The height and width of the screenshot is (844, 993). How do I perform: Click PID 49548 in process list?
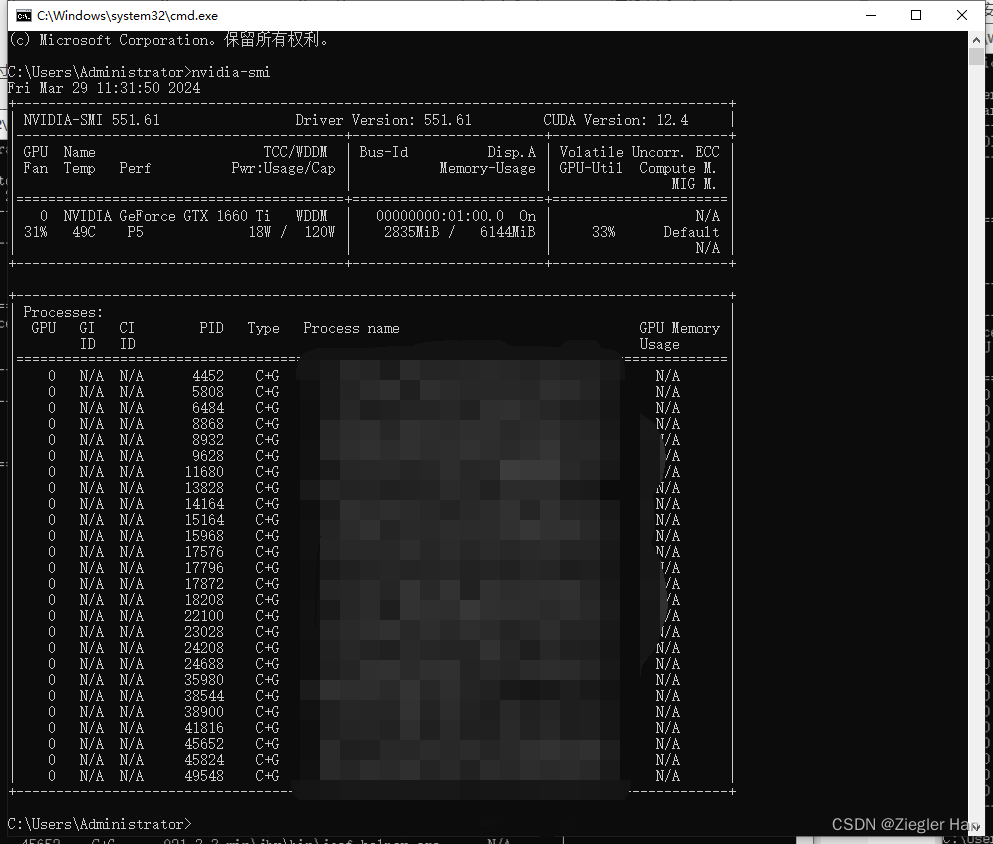[204, 776]
